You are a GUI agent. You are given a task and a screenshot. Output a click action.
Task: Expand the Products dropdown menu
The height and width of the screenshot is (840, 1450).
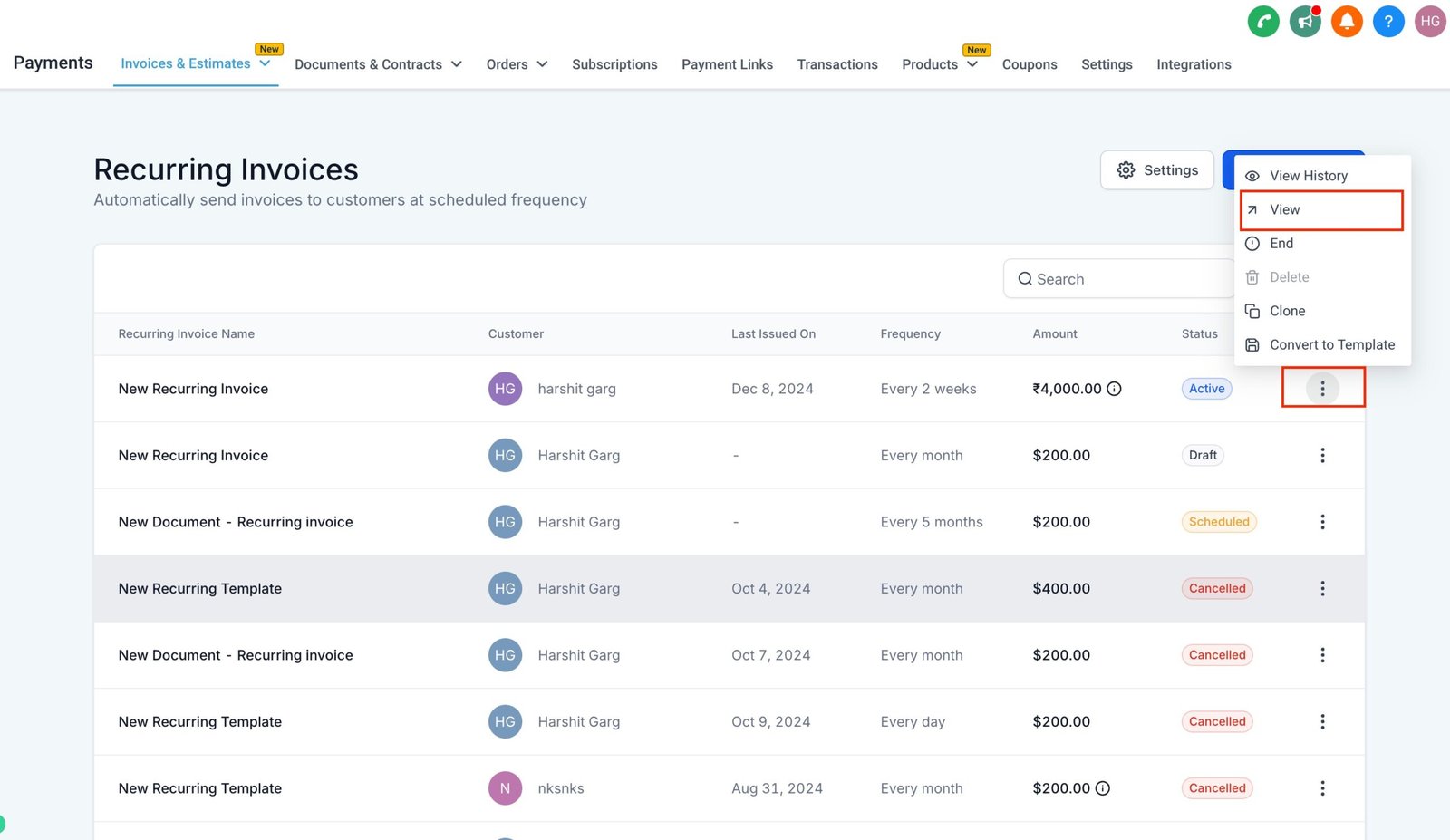[971, 64]
